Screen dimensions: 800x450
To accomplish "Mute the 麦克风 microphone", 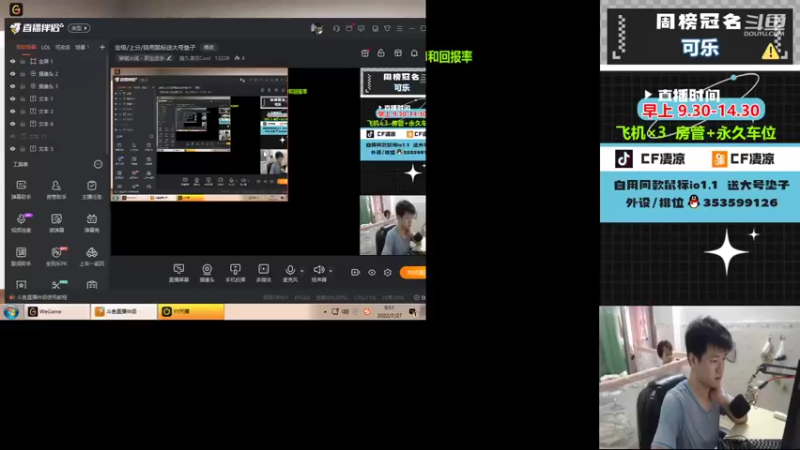I will (x=290, y=273).
